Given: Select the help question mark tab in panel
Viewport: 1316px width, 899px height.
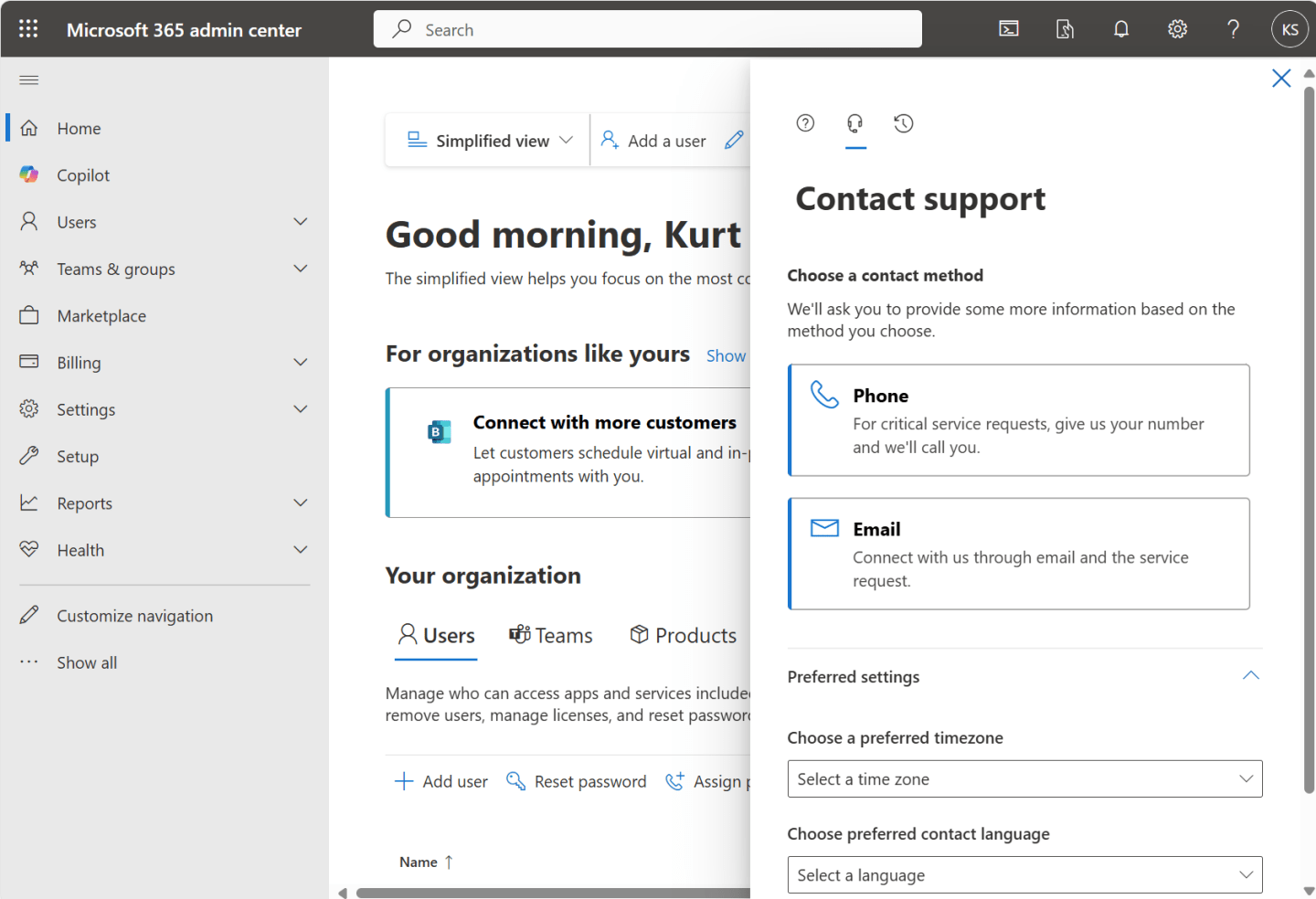Looking at the screenshot, I should [805, 123].
